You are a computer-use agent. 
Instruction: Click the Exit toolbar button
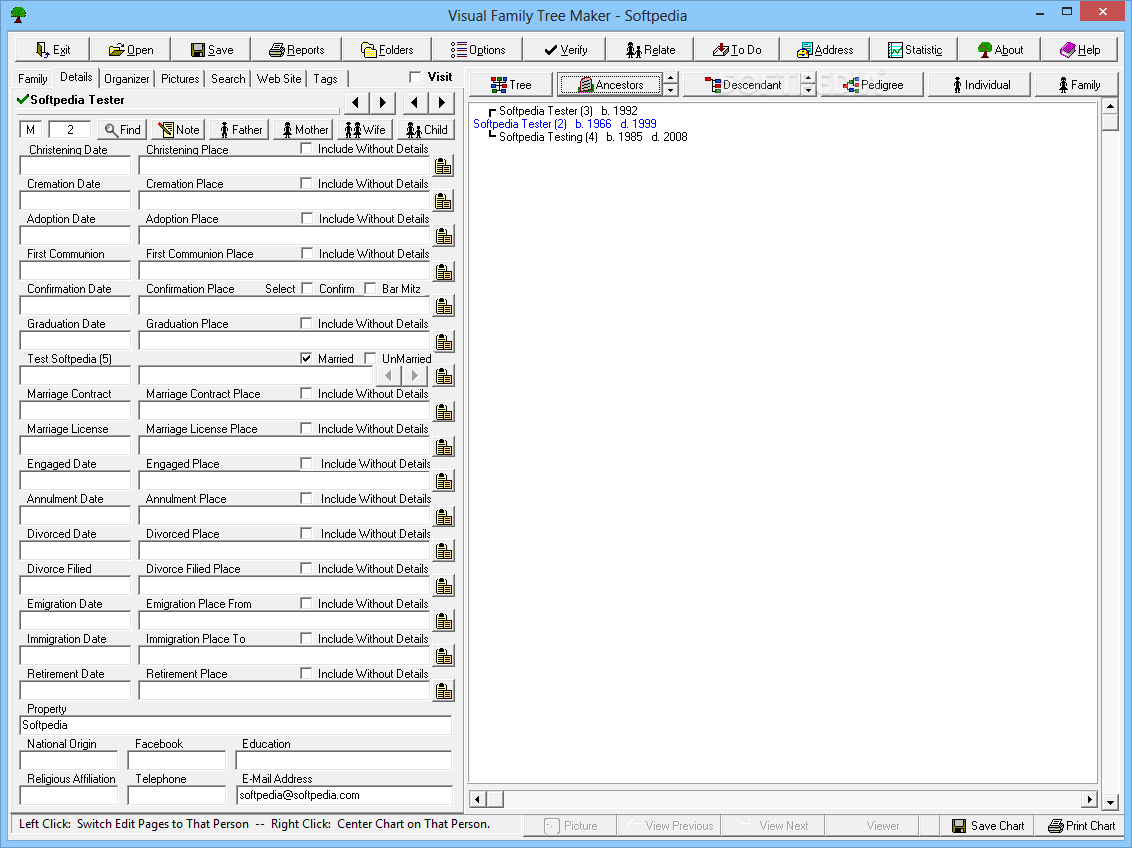point(53,50)
